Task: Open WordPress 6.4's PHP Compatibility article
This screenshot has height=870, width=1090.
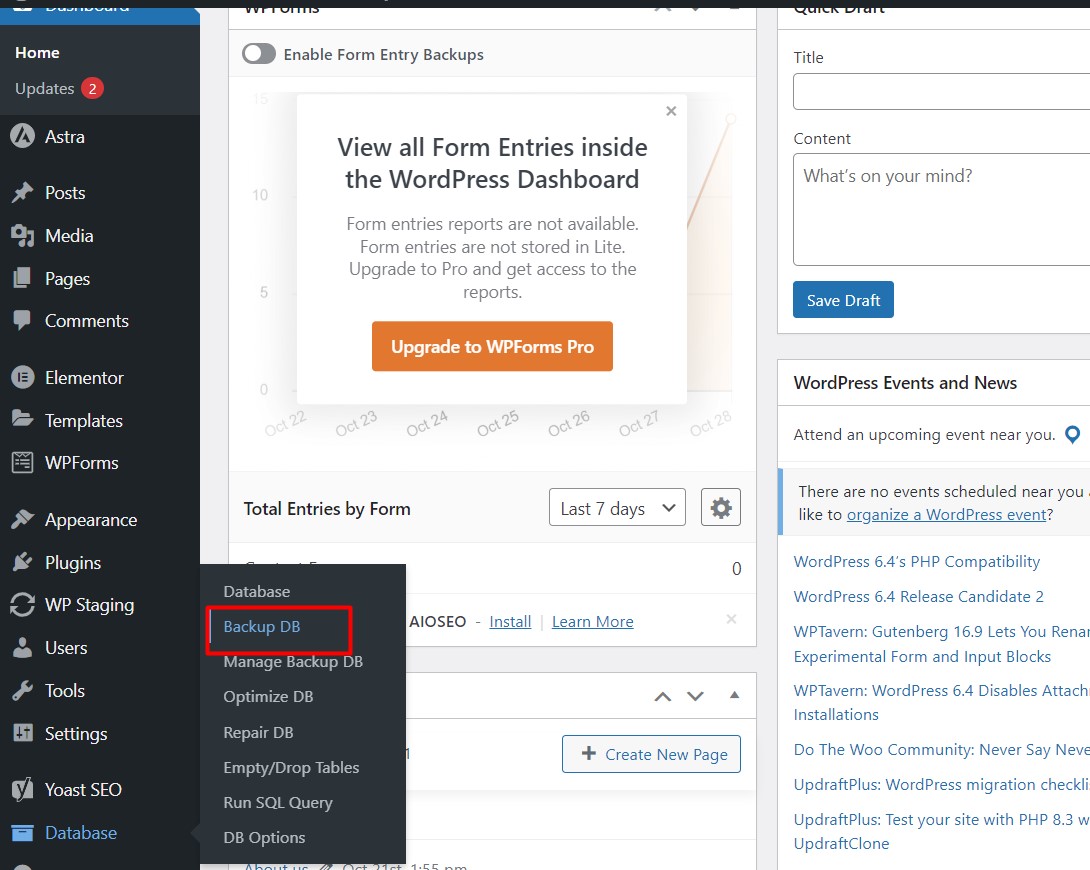Action: click(917, 561)
